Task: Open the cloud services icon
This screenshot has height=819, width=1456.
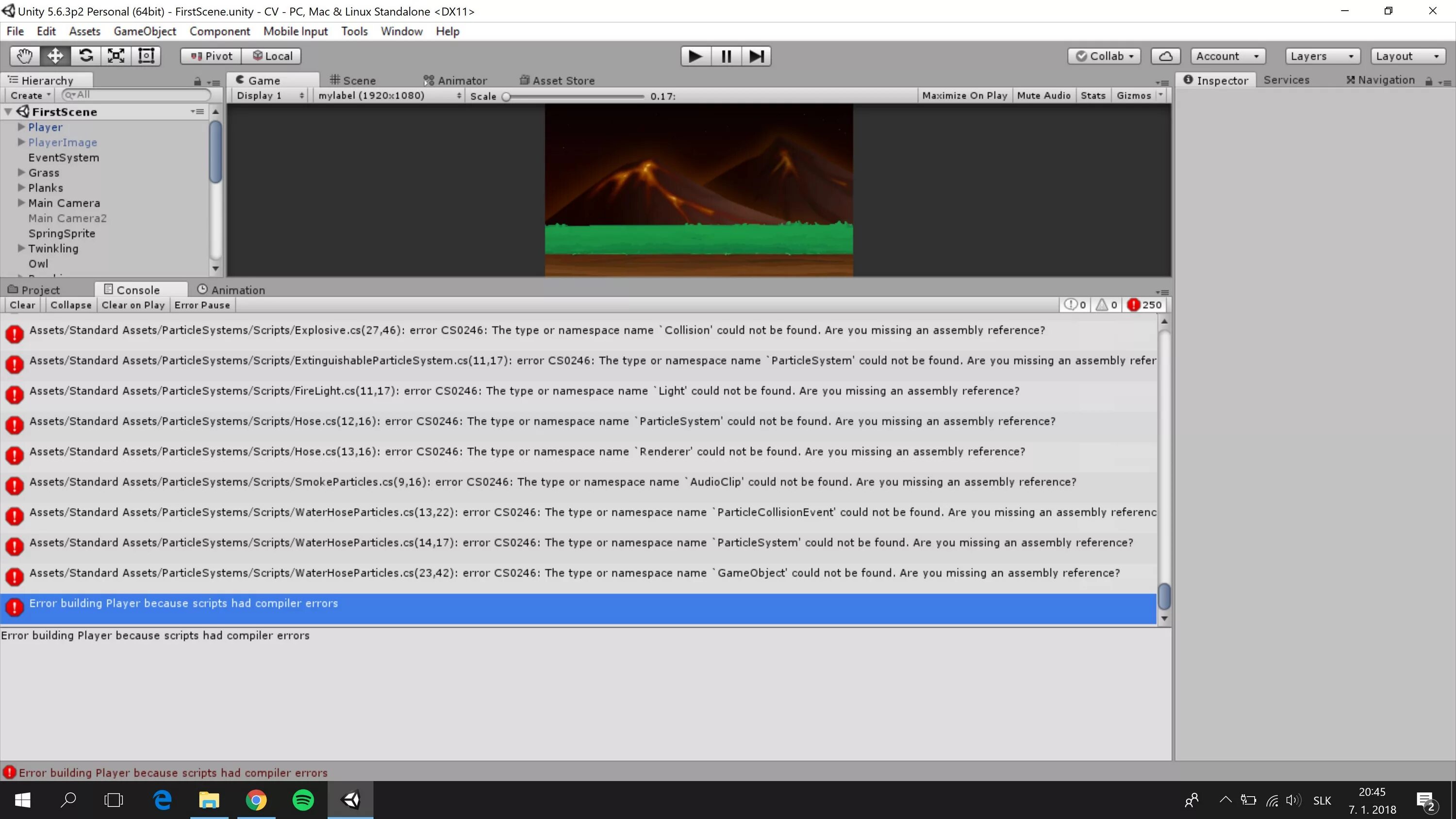Action: click(1165, 56)
